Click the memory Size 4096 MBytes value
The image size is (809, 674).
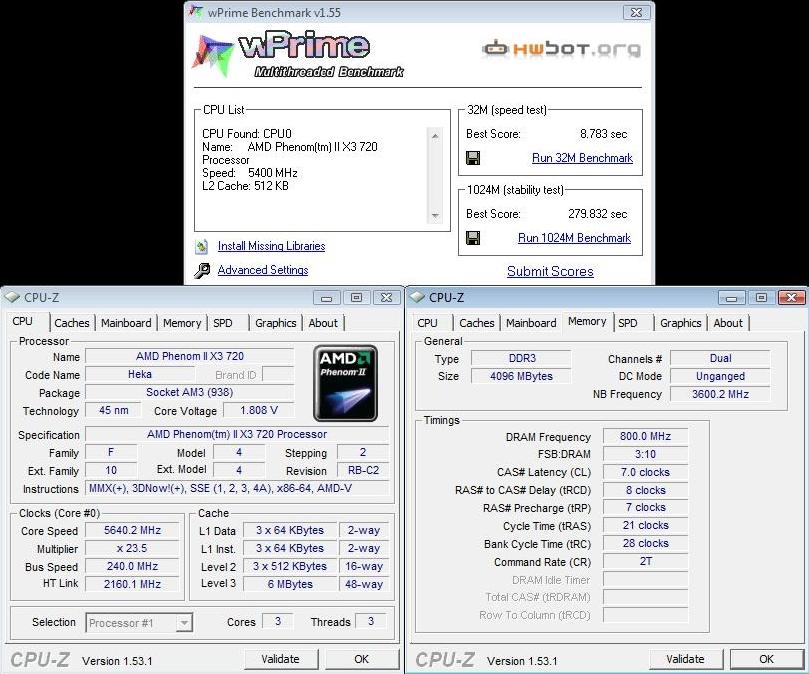[521, 376]
